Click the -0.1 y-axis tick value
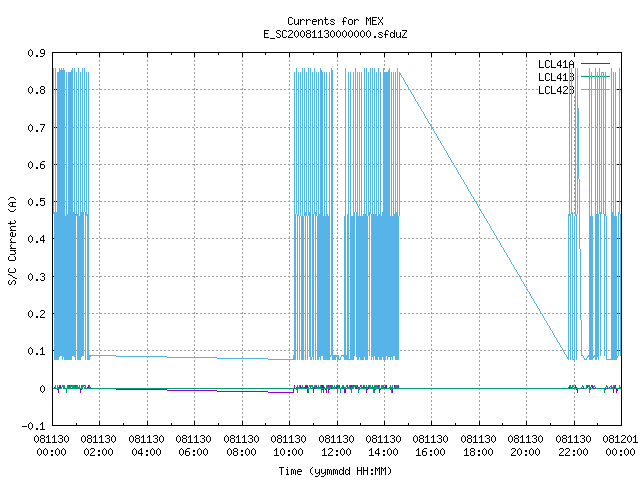Screen dimensions: 640x480 pos(33,426)
